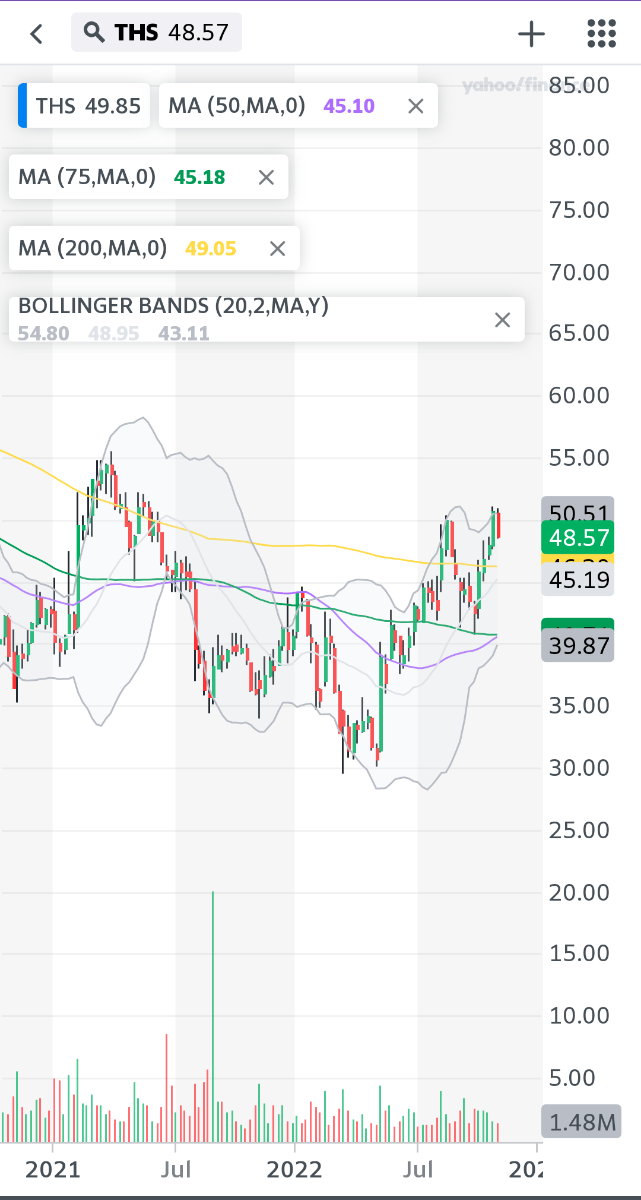Tap the 50.51 upper band price tag
The width and height of the screenshot is (641, 1200).
575,509
